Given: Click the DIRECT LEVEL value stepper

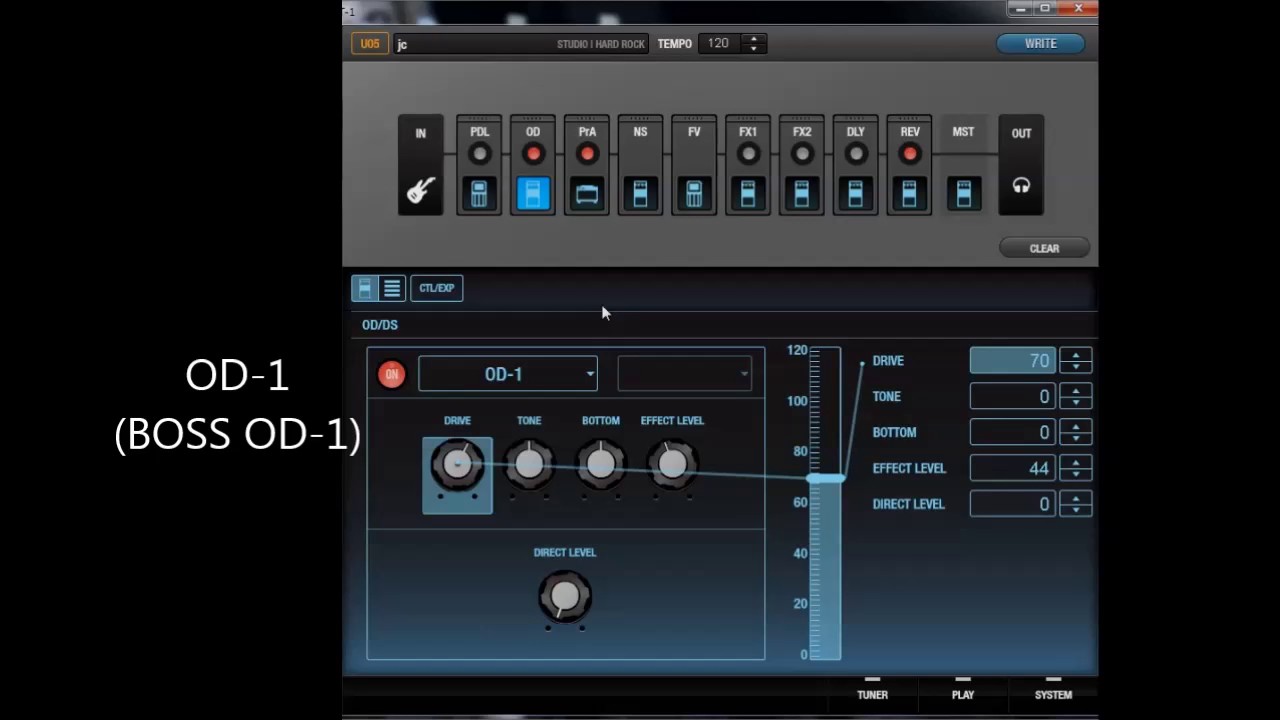Looking at the screenshot, I should [x=1076, y=504].
